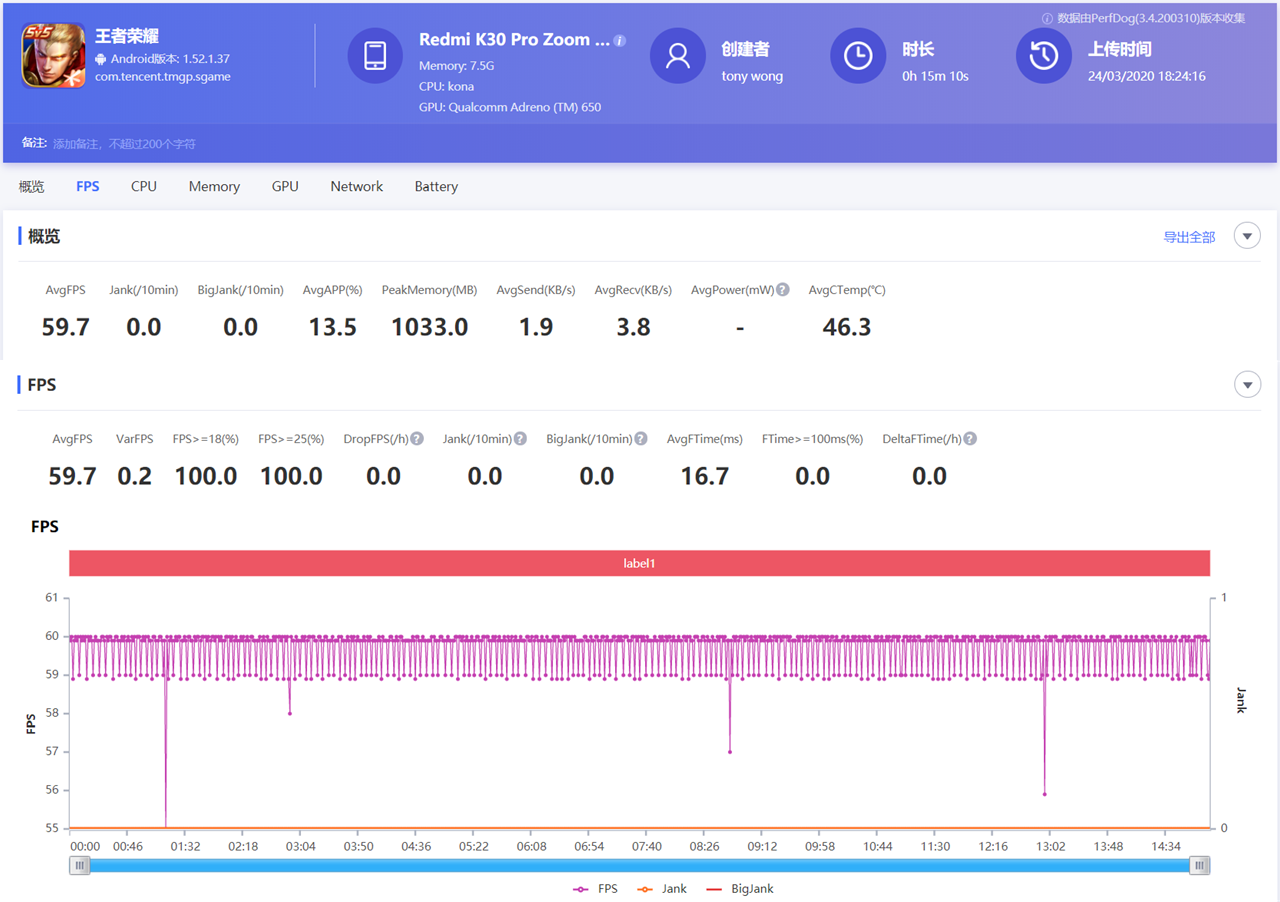Image resolution: width=1280 pixels, height=902 pixels.
Task: Click the AvgRecv value 3.8
Action: 634,327
